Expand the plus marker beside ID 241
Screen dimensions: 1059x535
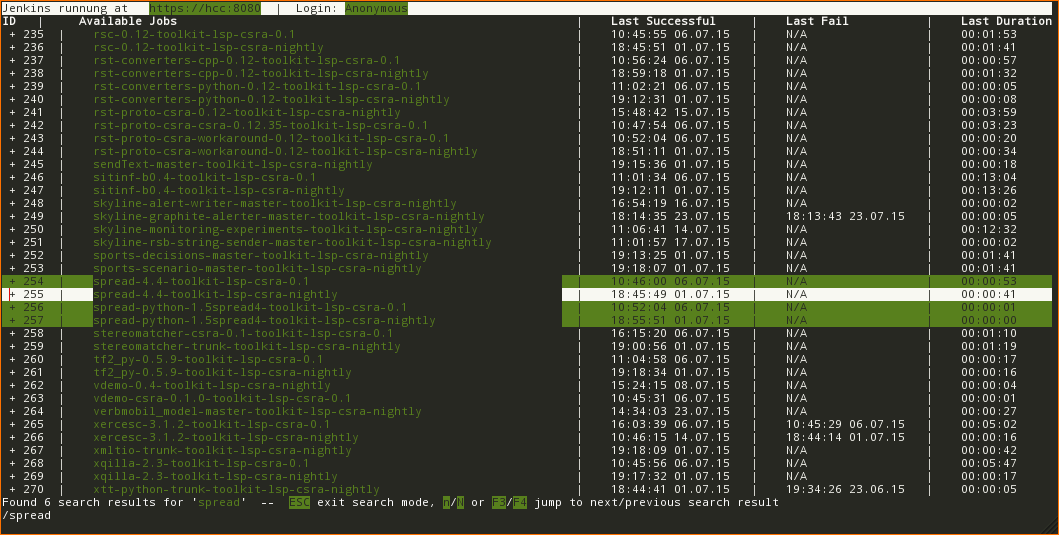click(x=12, y=113)
